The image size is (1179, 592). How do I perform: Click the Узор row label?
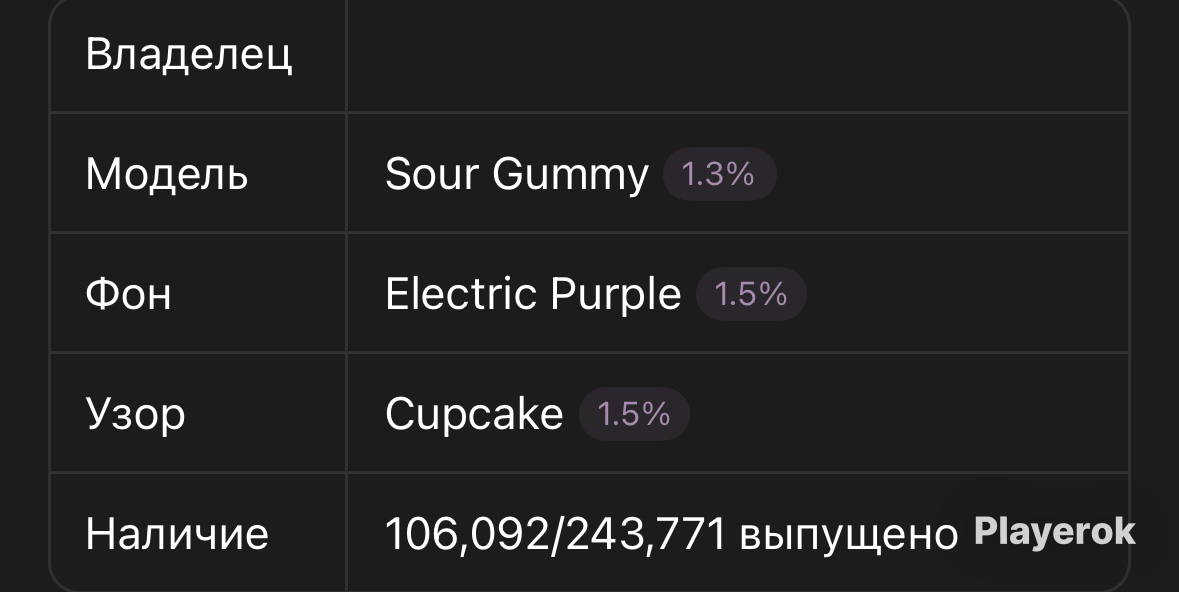point(135,414)
